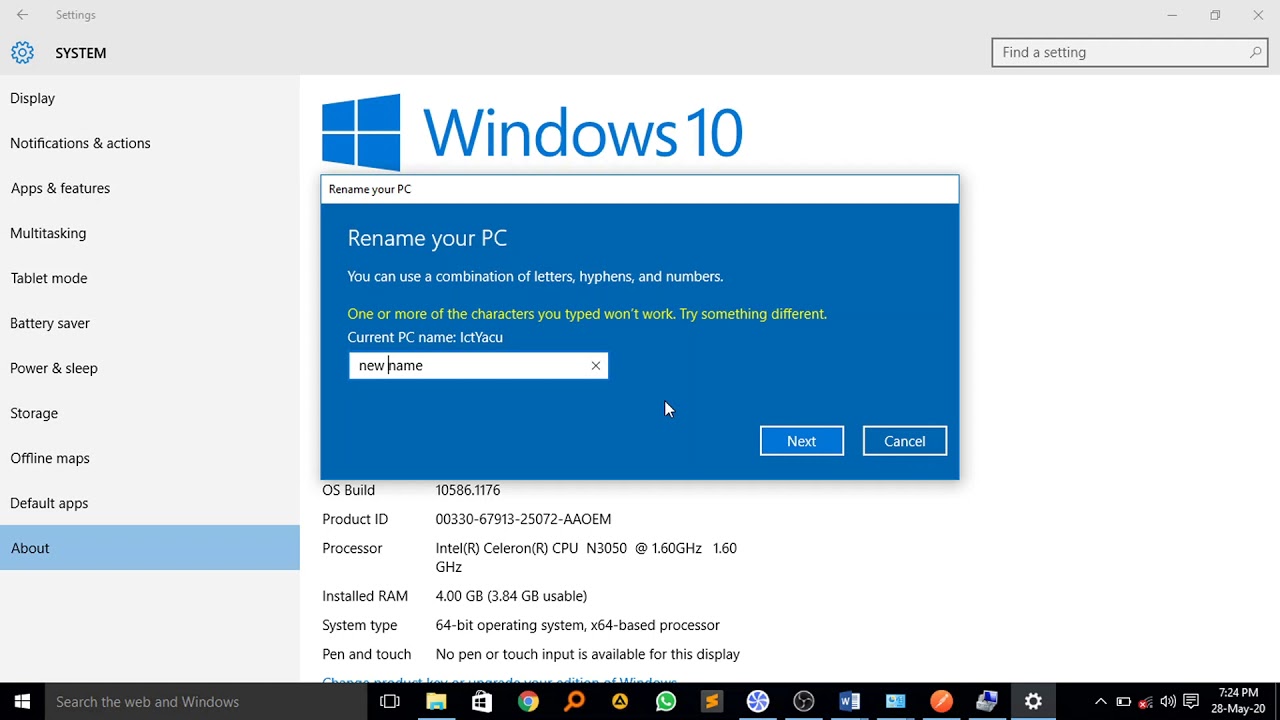Open the Windows Start menu
This screenshot has width=1280, height=720.
22,702
